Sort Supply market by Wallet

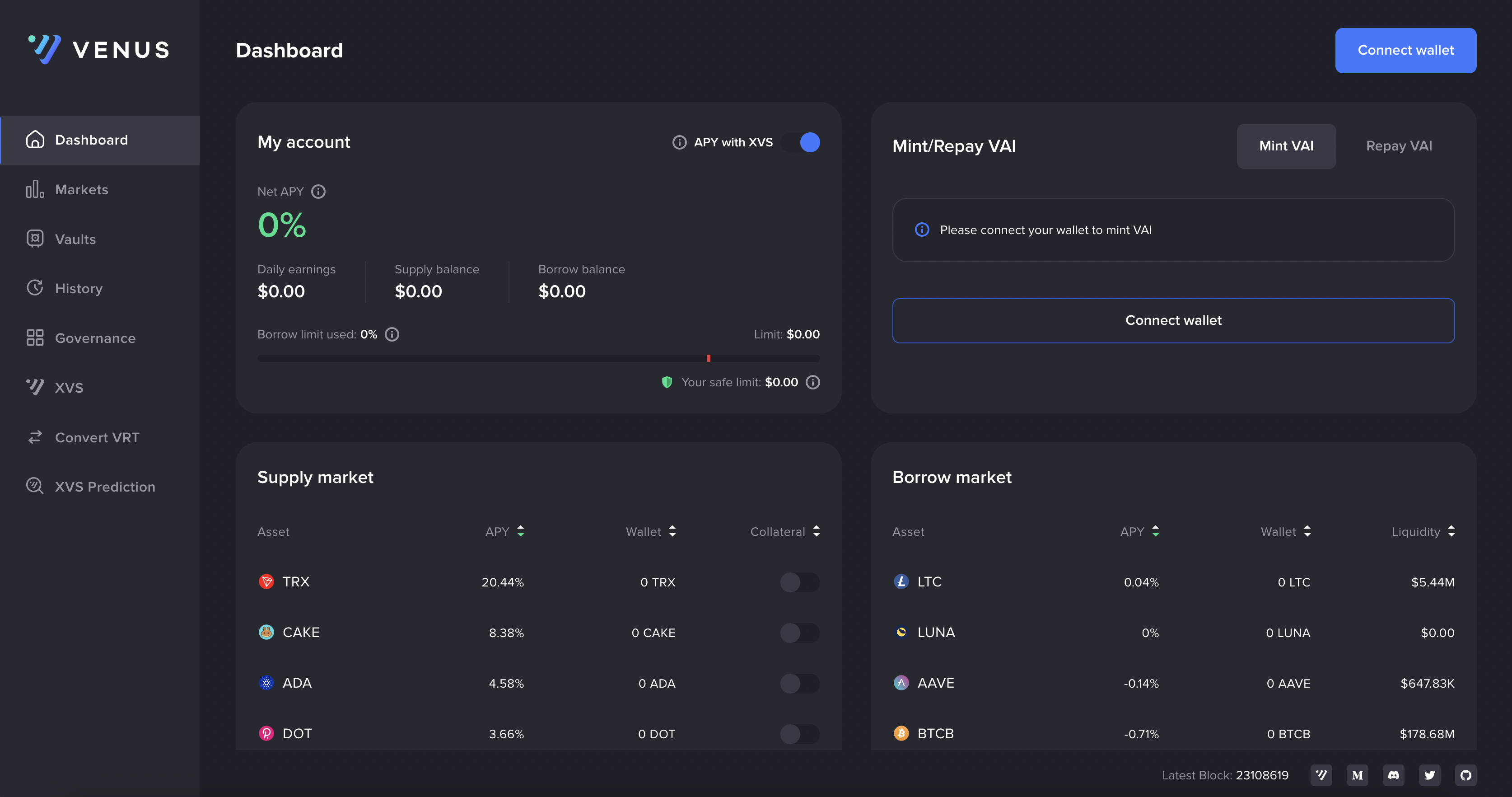point(651,531)
